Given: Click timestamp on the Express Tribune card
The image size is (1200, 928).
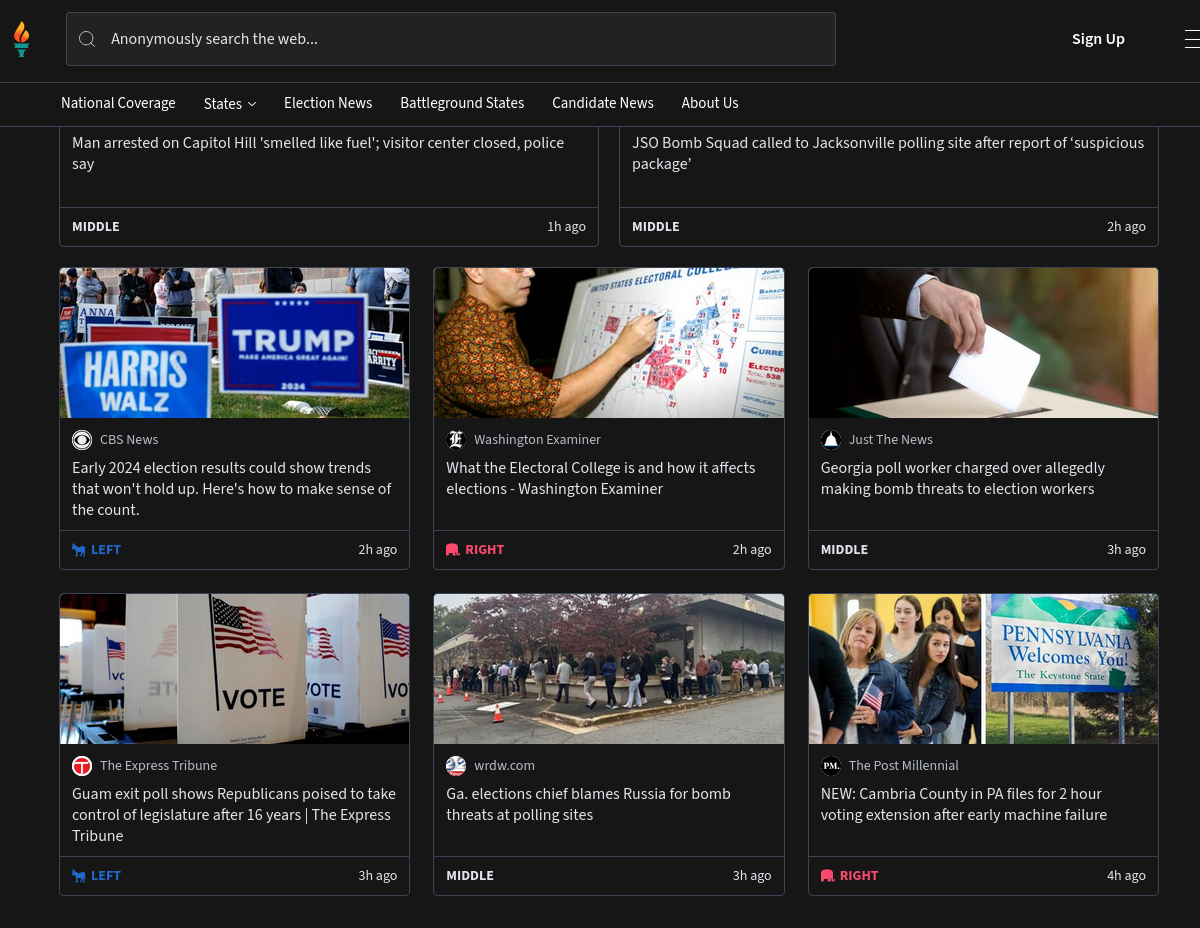Looking at the screenshot, I should (x=378, y=876).
